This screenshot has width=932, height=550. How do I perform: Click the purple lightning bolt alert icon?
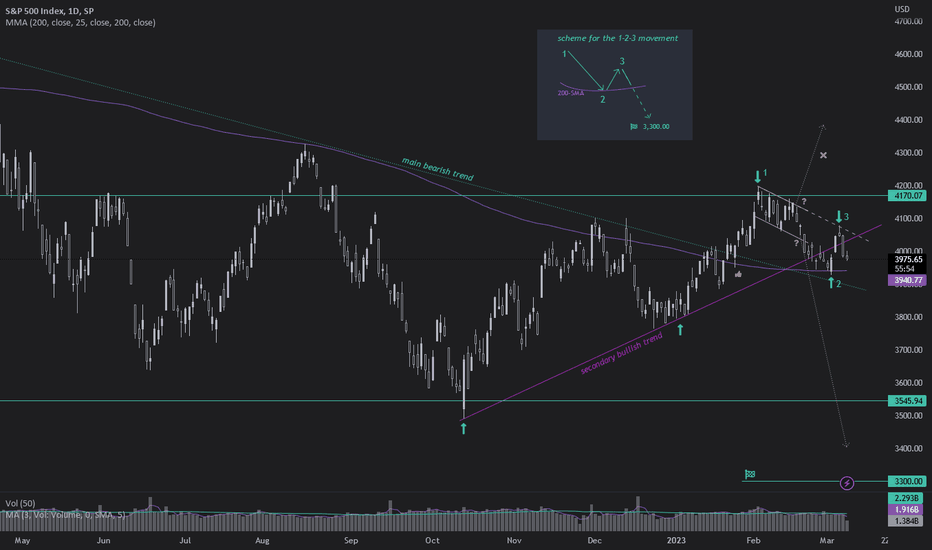tap(846, 483)
